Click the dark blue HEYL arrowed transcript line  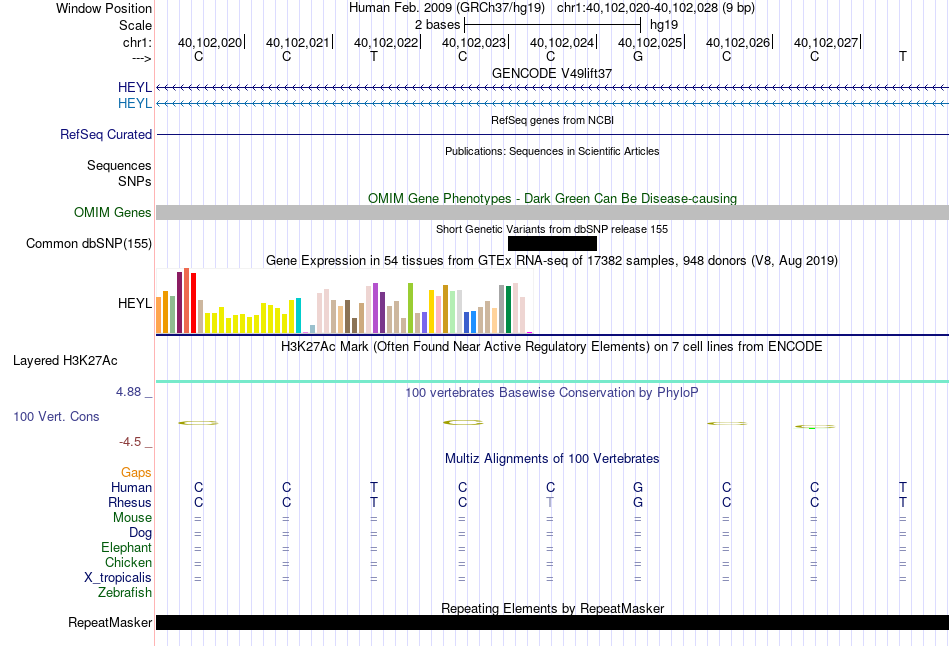(553, 88)
